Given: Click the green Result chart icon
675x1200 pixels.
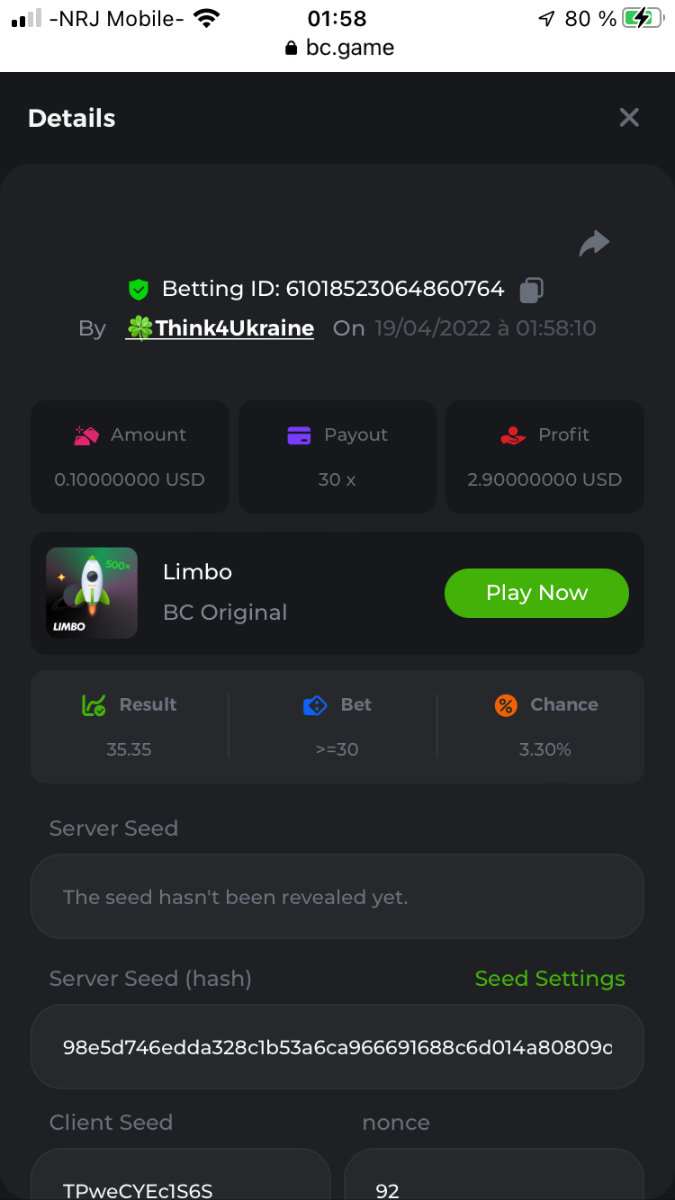Looking at the screenshot, I should pyautogui.click(x=94, y=705).
